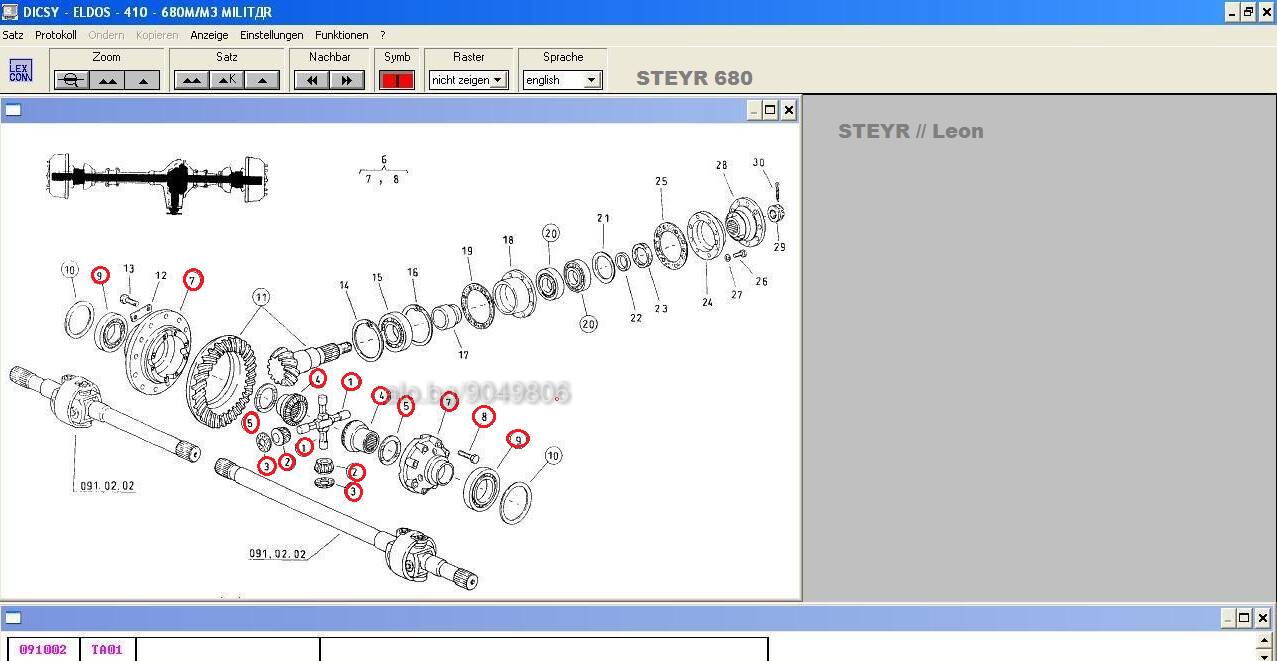Select part number 18 label

(x=508, y=240)
